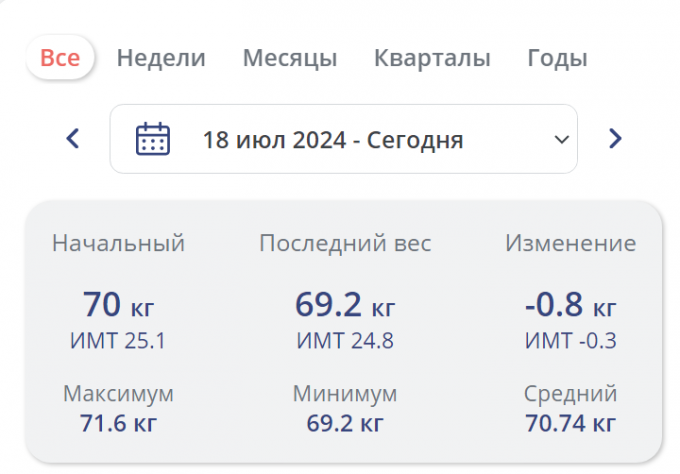Click the 'Начальный' starting weight 70 кг
680x474 pixels.
coord(118,303)
